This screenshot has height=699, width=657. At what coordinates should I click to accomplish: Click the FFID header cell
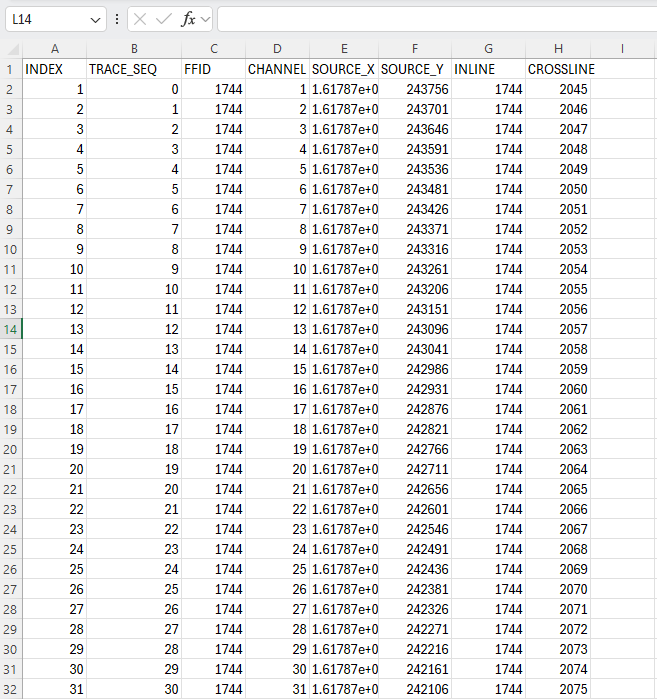point(214,70)
